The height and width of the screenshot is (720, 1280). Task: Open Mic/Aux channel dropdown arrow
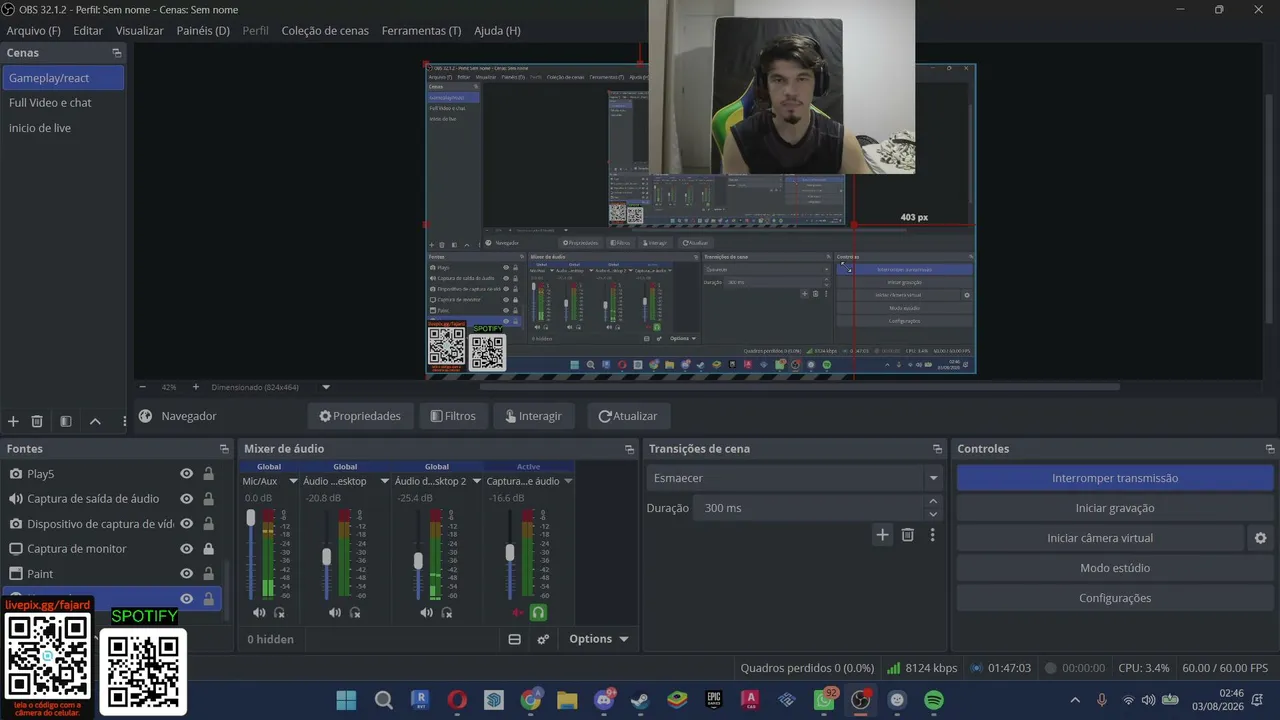tap(294, 481)
